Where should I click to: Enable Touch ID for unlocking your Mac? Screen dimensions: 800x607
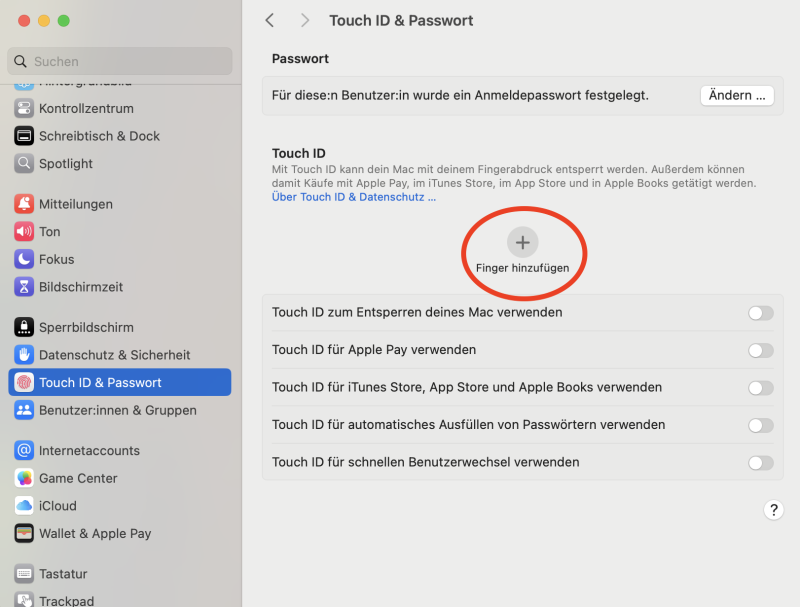tap(760, 313)
